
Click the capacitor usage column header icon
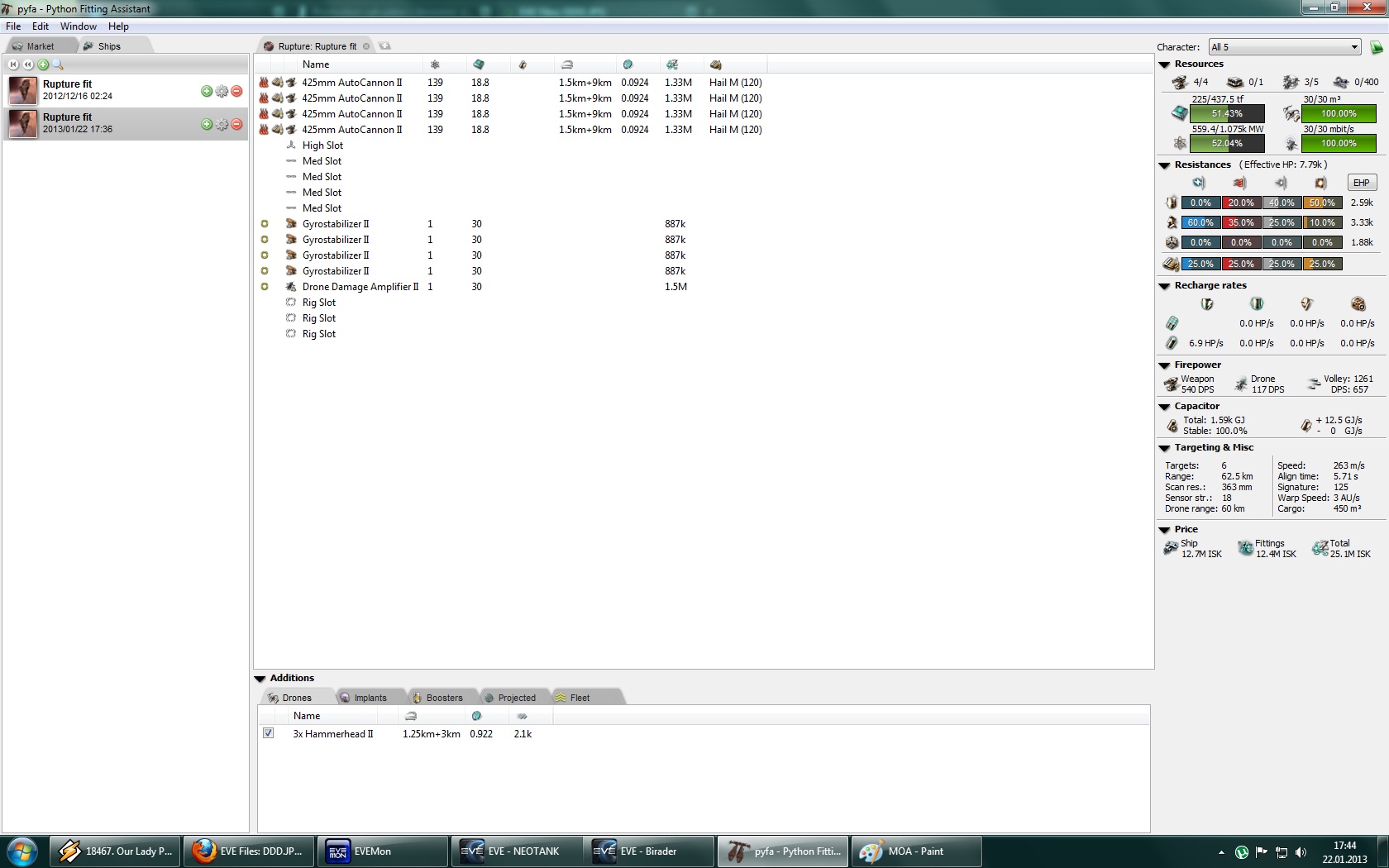click(523, 64)
